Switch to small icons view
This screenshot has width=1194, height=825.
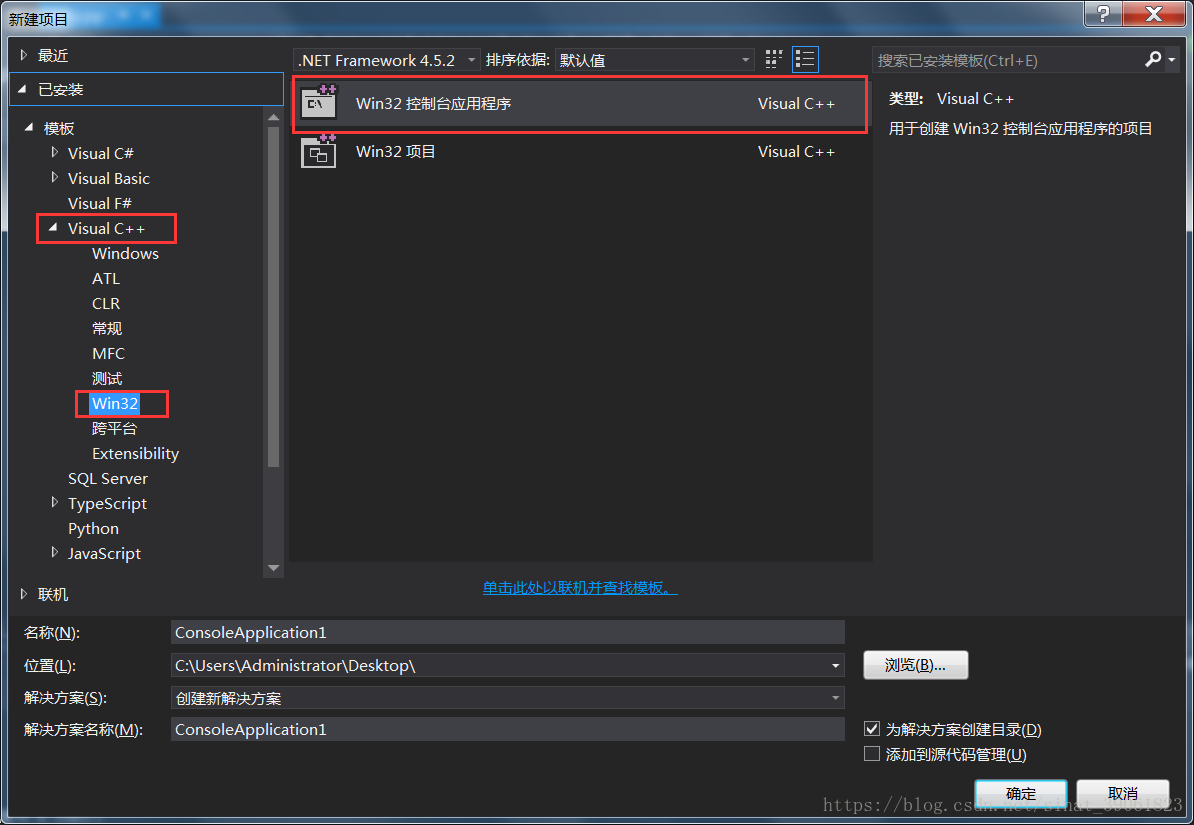[774, 59]
